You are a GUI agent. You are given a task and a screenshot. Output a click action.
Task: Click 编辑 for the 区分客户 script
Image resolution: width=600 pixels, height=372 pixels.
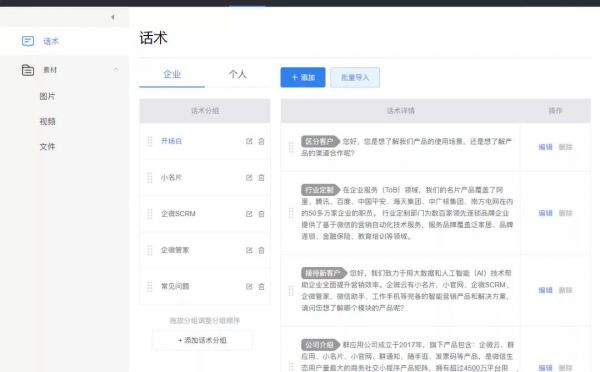click(x=545, y=147)
